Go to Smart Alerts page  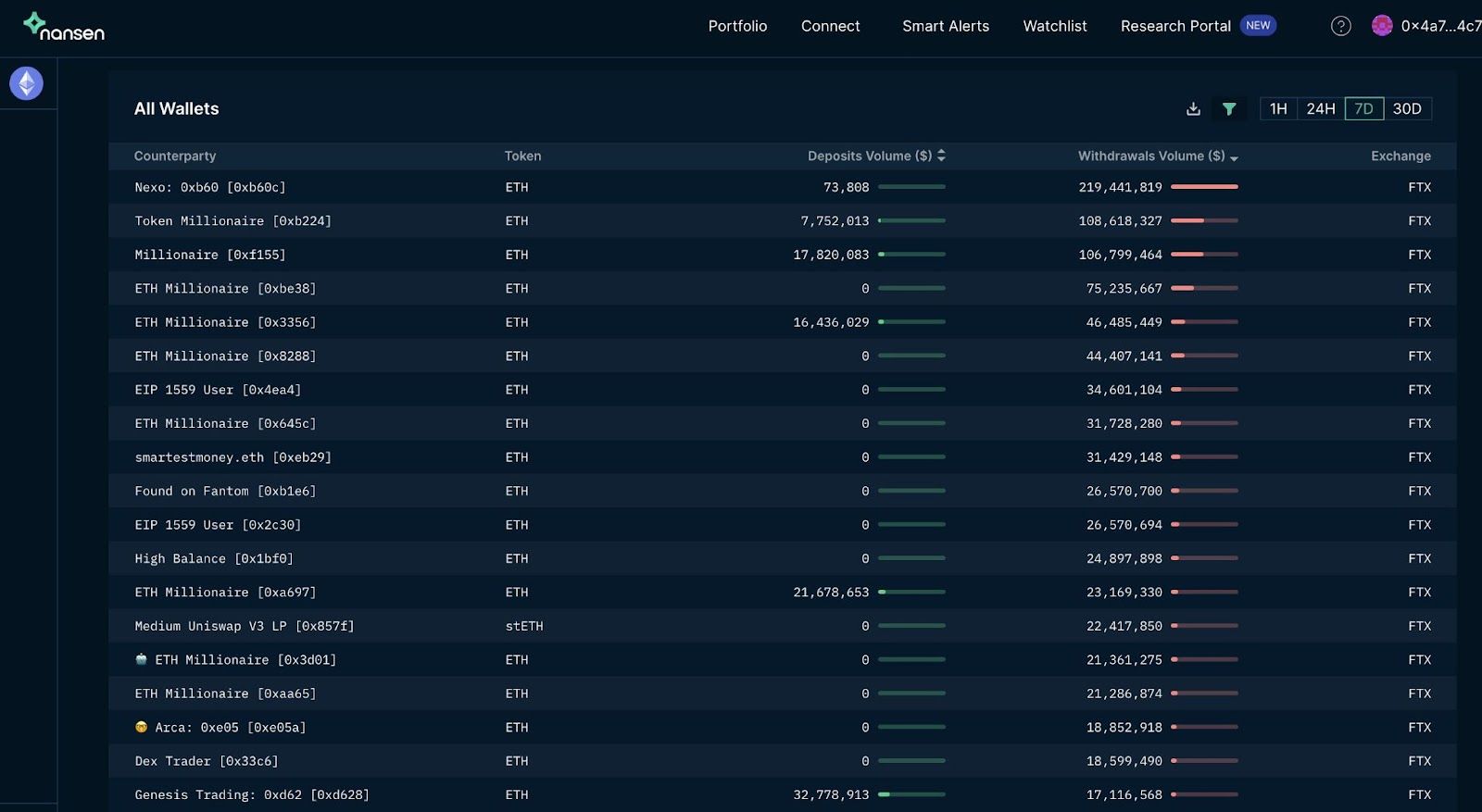[x=945, y=27]
